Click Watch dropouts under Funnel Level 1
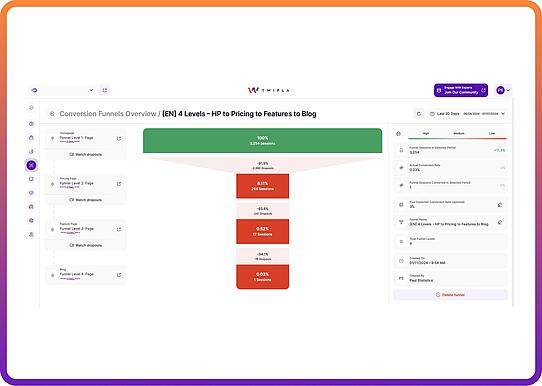 pos(85,154)
